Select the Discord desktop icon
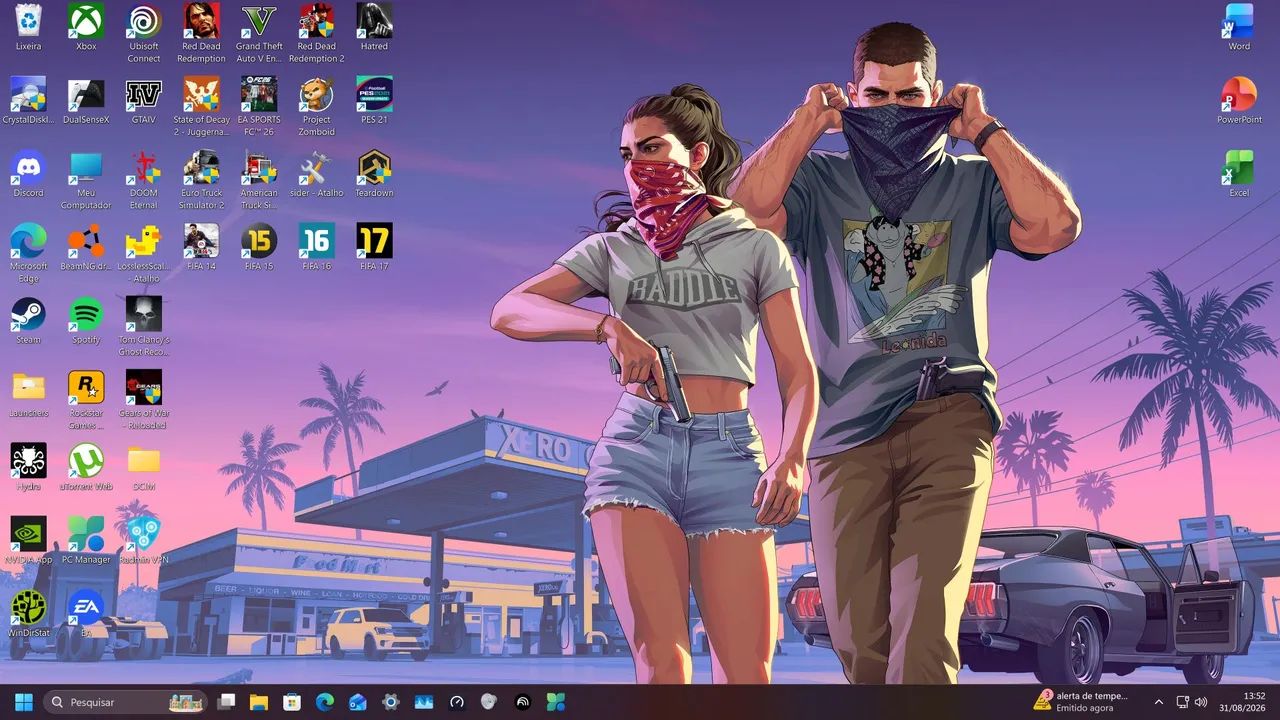This screenshot has height=720, width=1280. click(x=28, y=174)
